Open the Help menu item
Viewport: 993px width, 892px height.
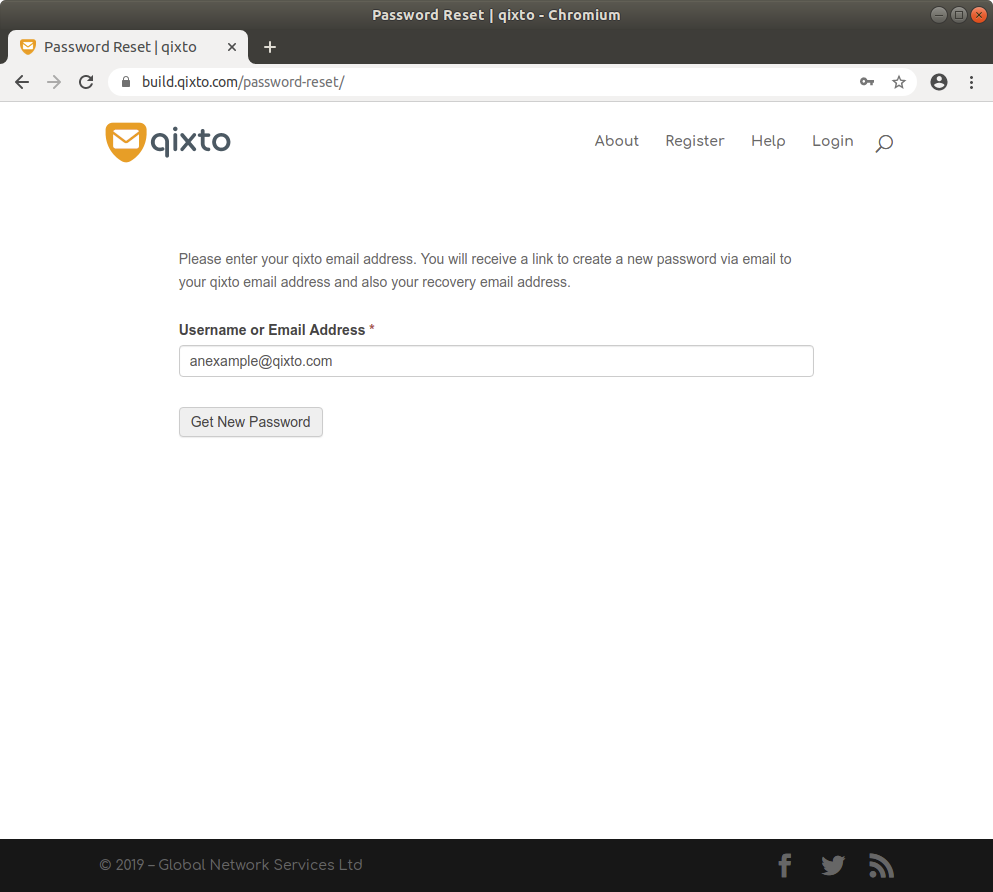click(768, 141)
